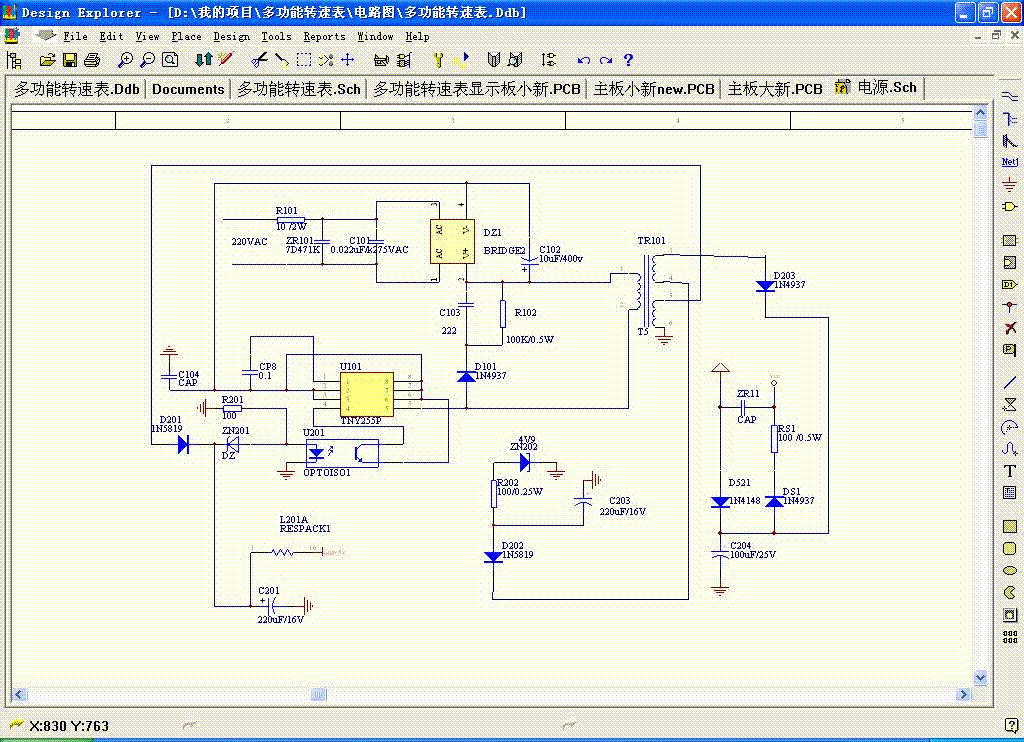This screenshot has height=742, width=1024.
Task: Click the 220VAC input label
Action: tap(249, 242)
